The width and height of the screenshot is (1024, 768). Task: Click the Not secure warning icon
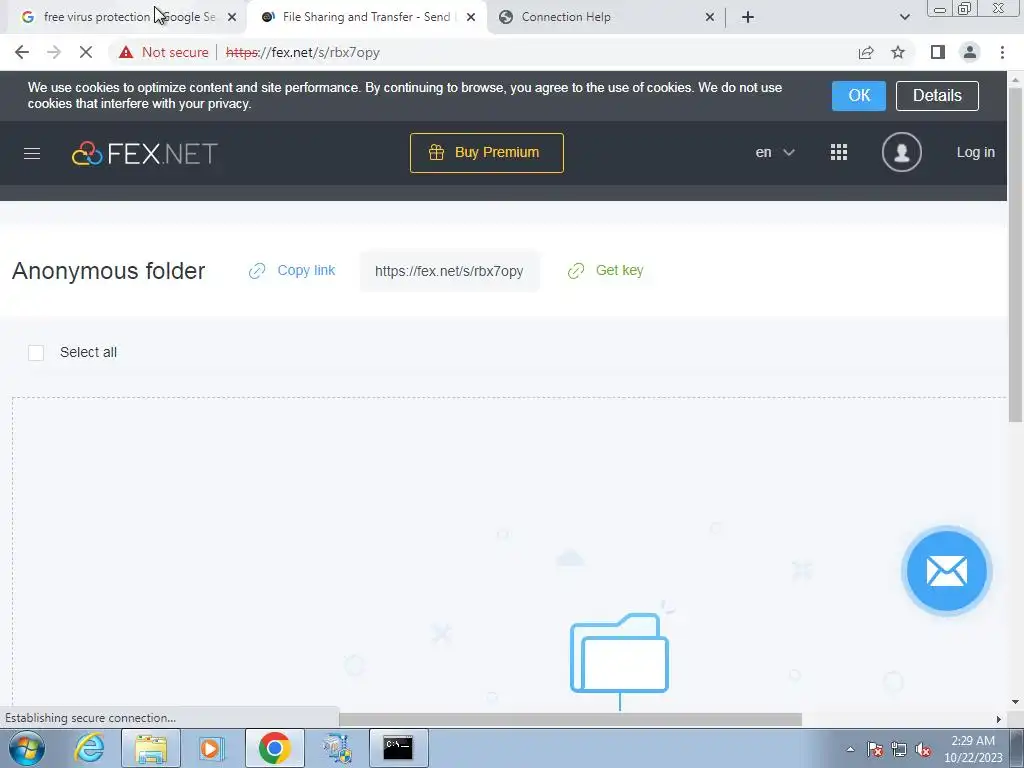point(126,52)
